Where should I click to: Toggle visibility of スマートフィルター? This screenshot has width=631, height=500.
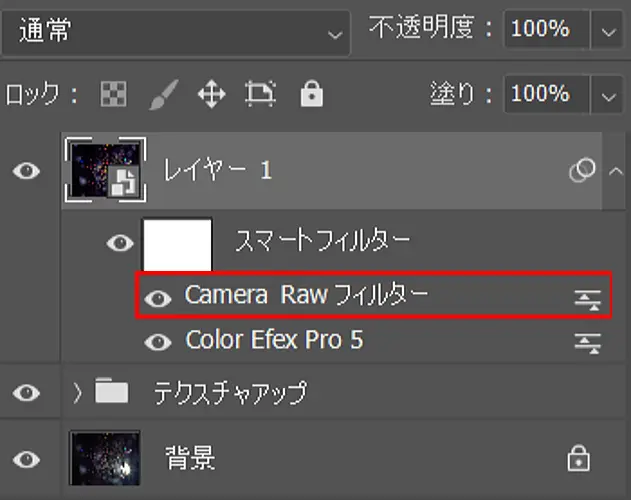click(x=120, y=243)
